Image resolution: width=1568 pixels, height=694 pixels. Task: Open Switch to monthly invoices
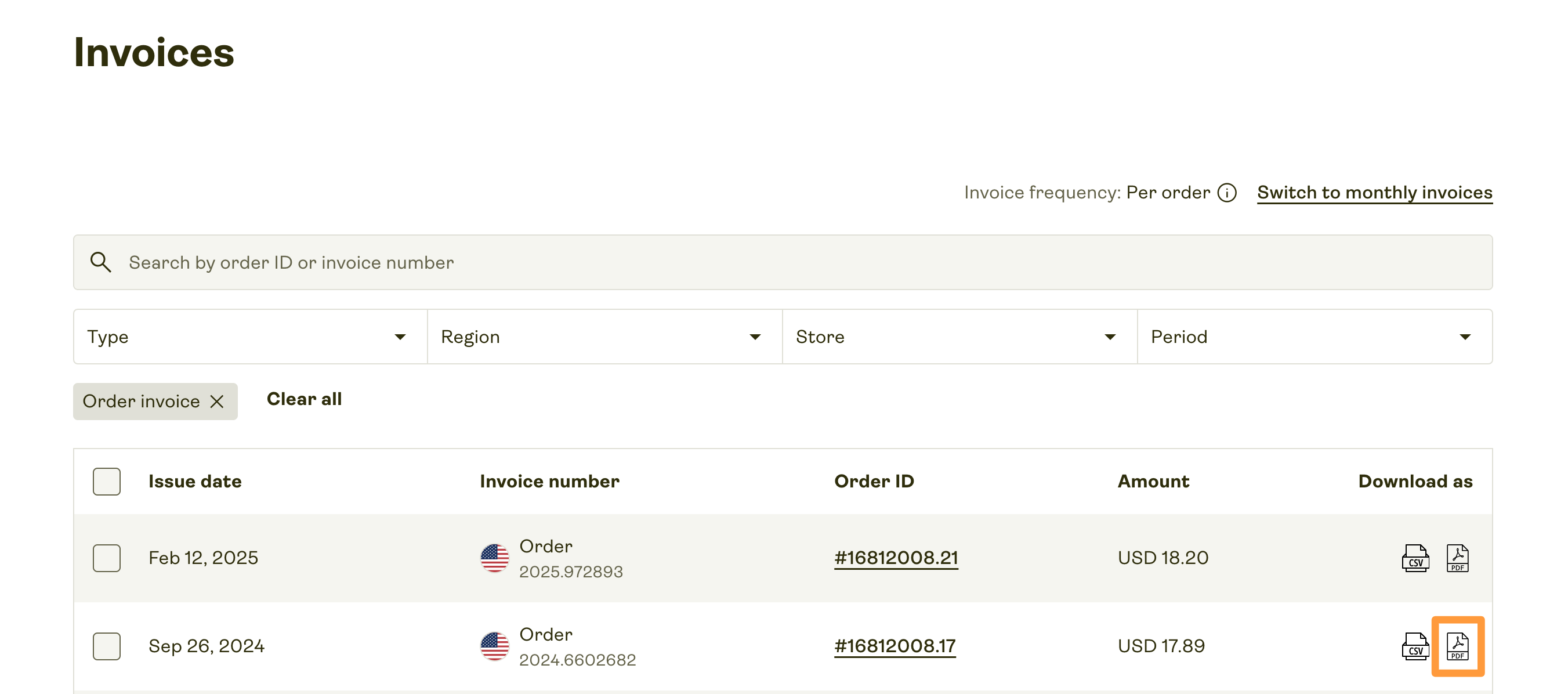click(x=1374, y=193)
